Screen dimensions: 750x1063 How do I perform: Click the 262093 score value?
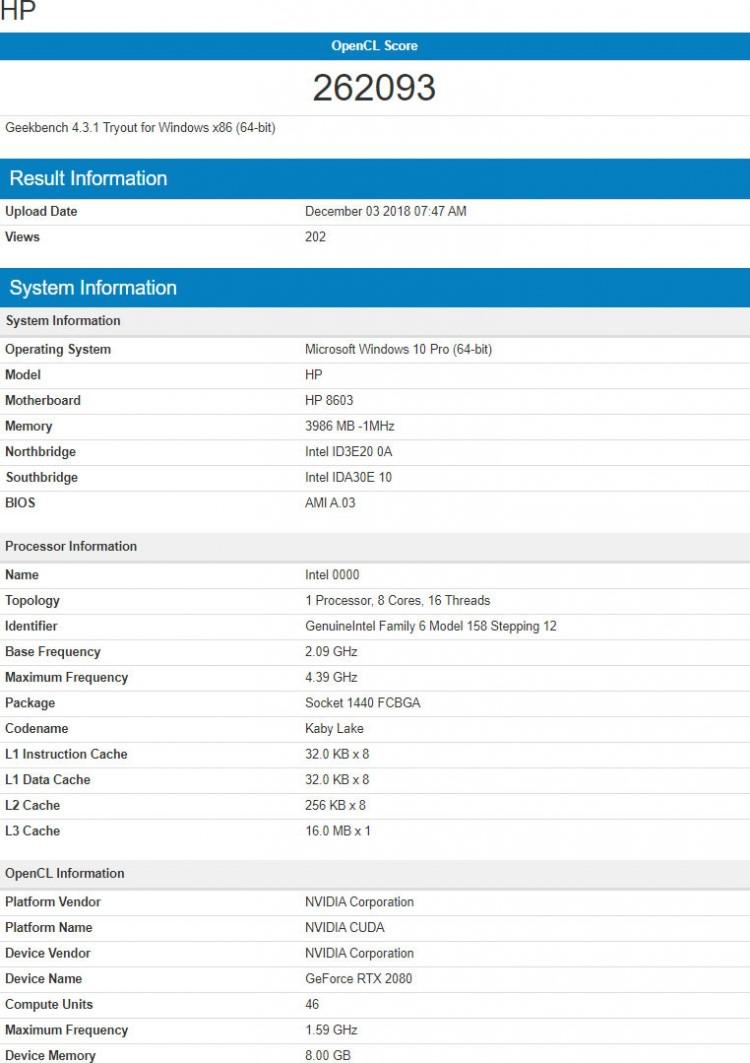click(x=374, y=88)
